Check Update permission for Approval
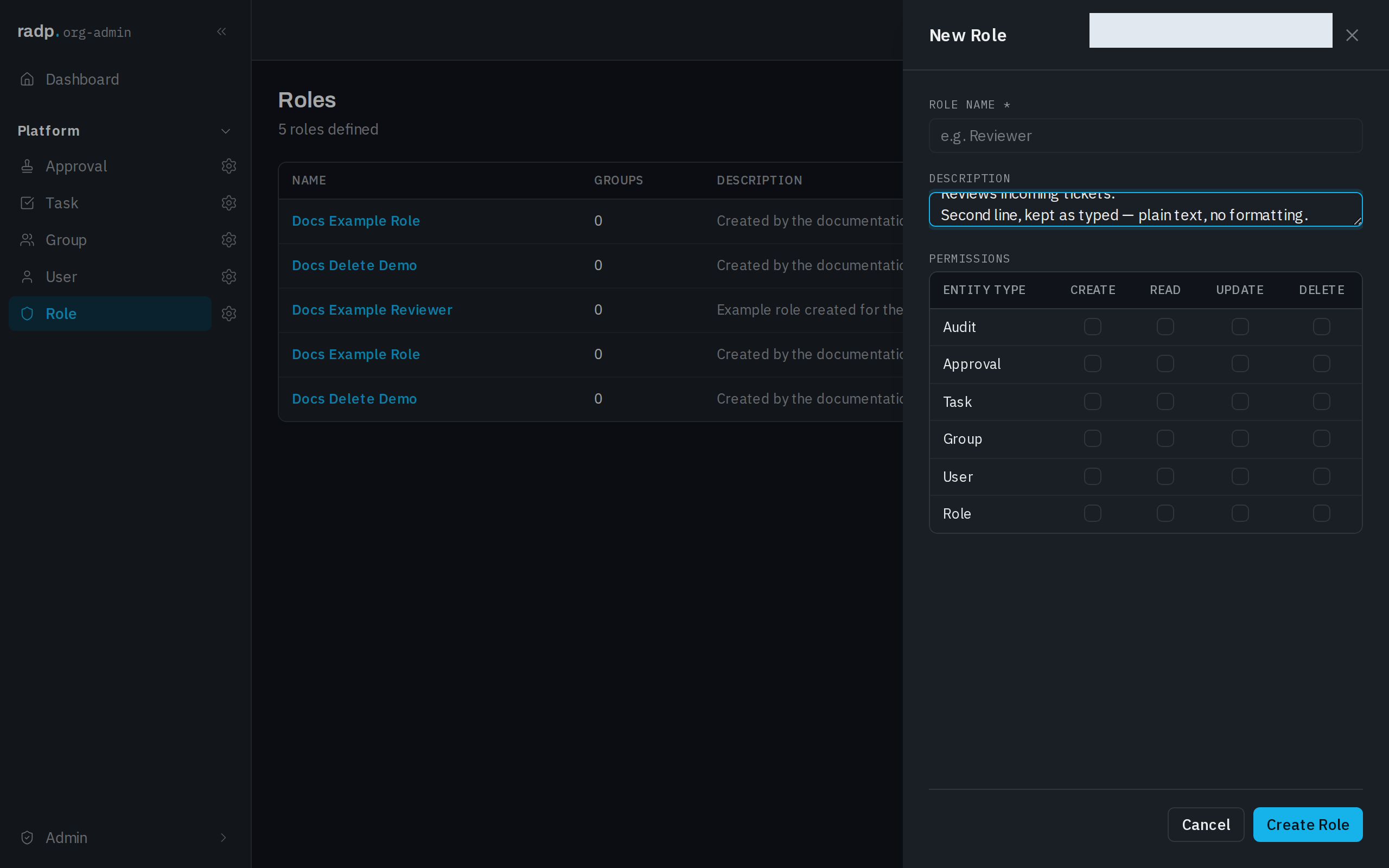Screen dimensions: 1389x868 pos(1240,364)
